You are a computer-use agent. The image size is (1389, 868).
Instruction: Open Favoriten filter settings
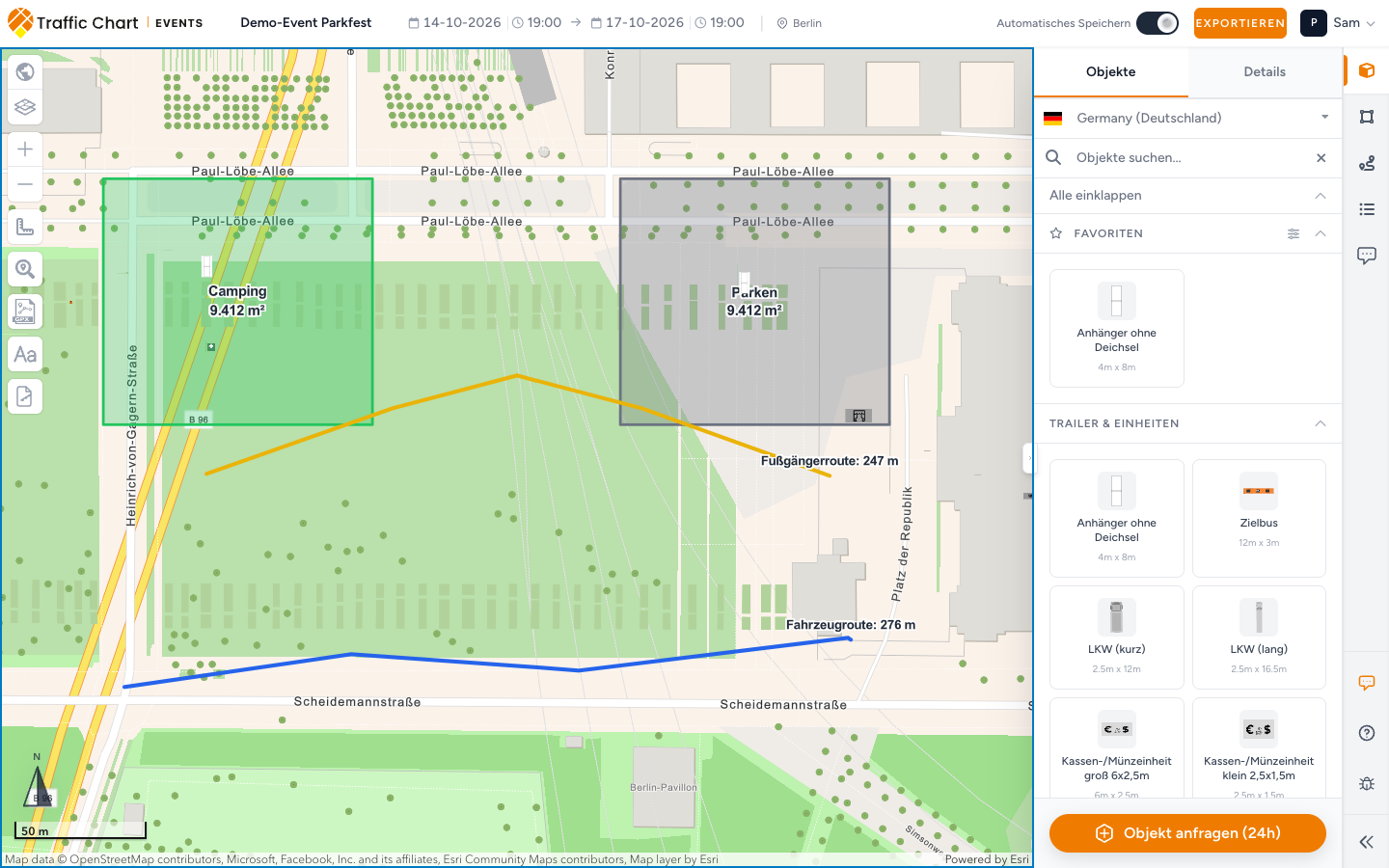coord(1294,233)
